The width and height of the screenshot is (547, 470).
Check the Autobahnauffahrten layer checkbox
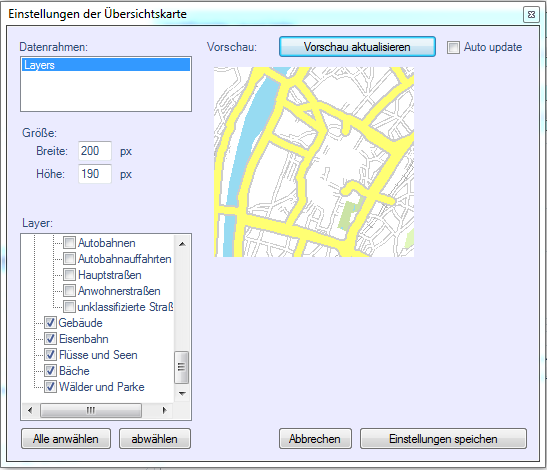pyautogui.click(x=69, y=259)
